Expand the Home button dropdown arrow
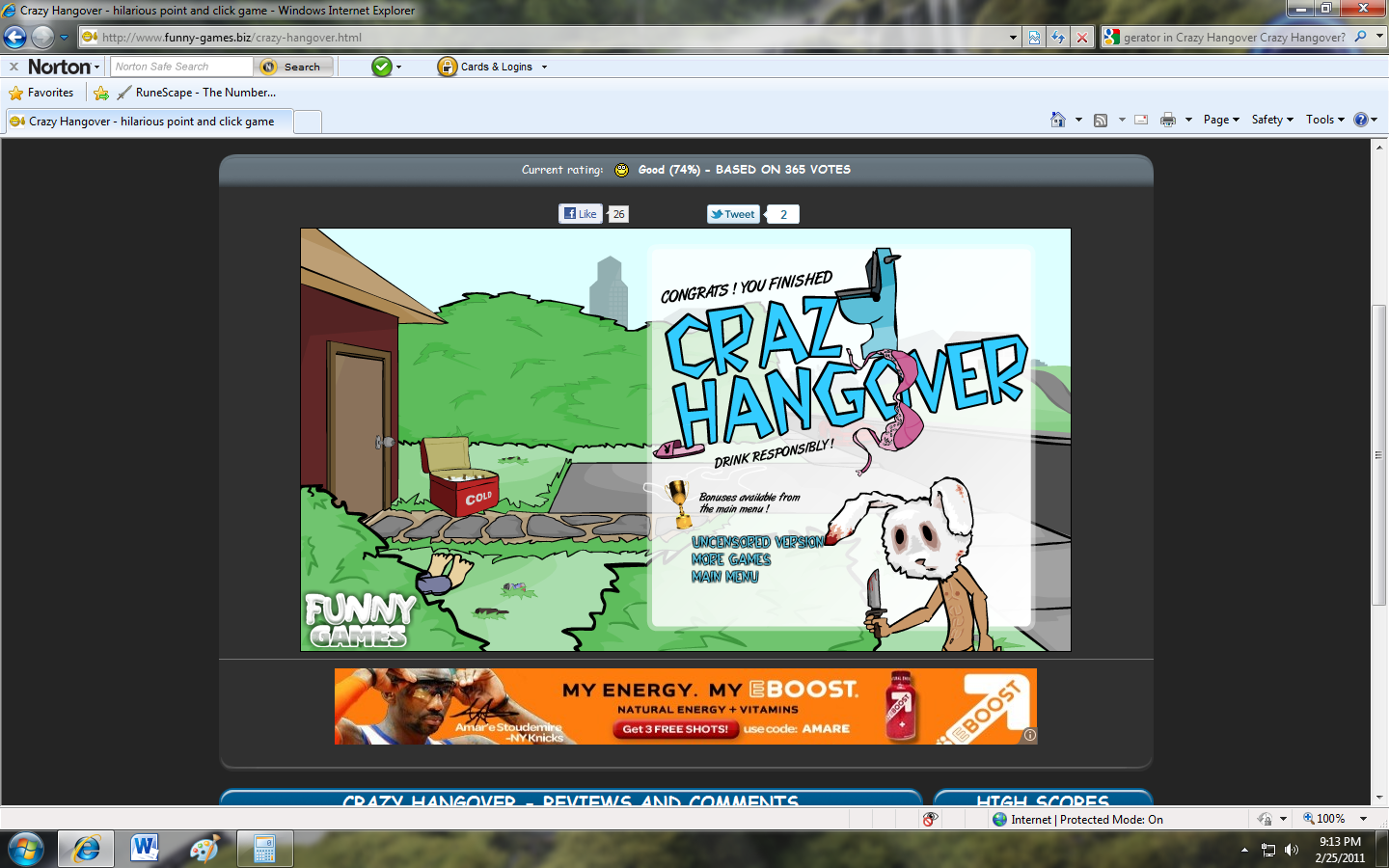The image size is (1389, 868). coord(1078,120)
